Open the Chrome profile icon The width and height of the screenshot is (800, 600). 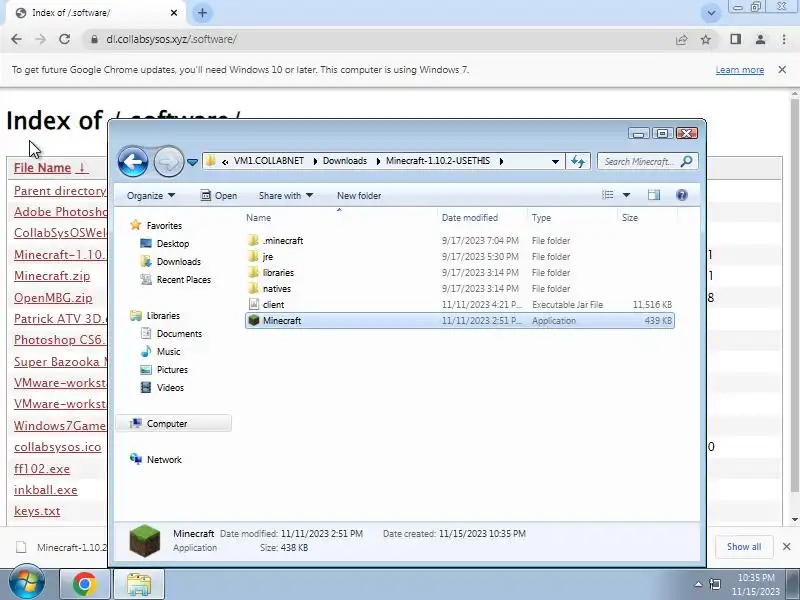click(760, 39)
